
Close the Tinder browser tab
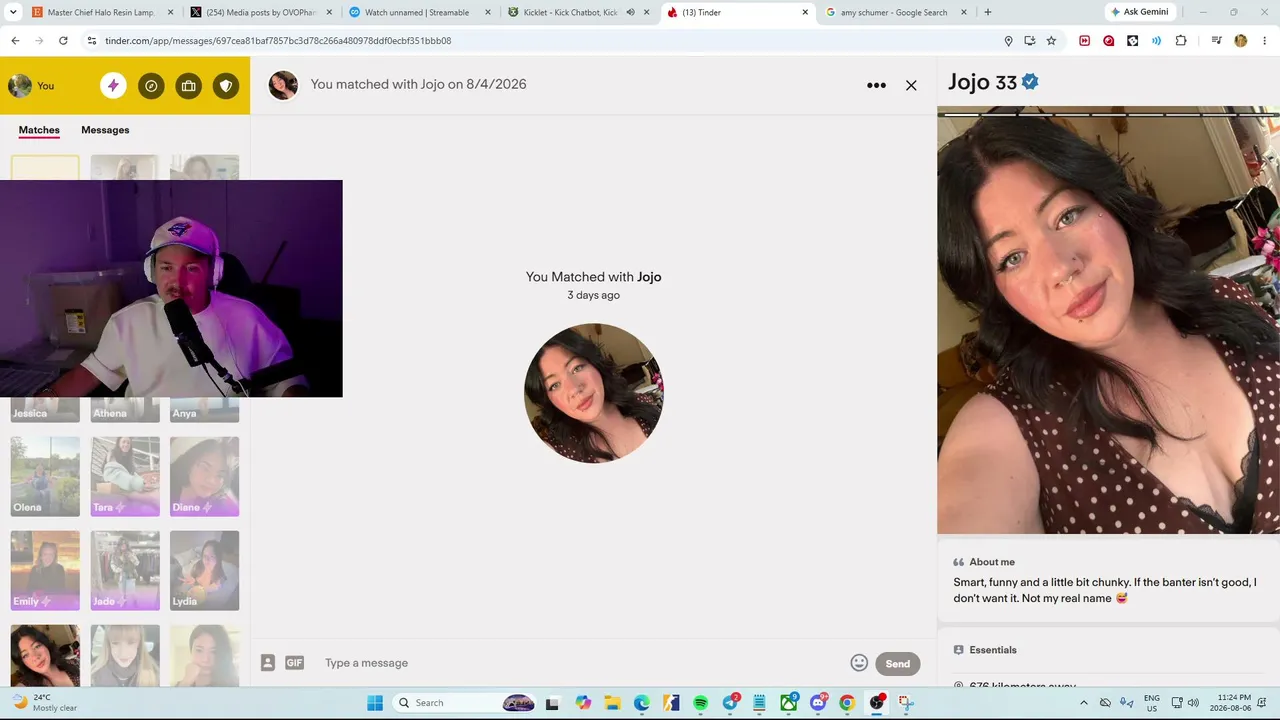tap(805, 12)
